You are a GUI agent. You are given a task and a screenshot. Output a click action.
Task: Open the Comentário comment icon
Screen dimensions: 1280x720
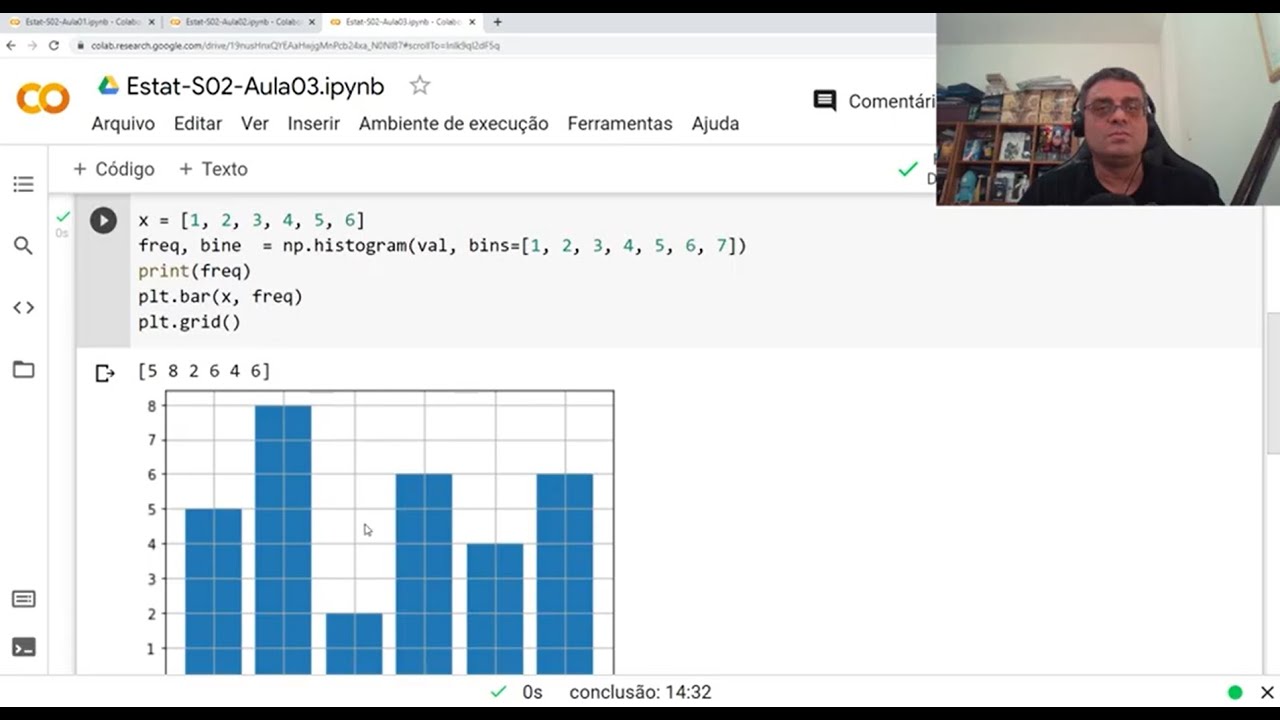tap(825, 101)
